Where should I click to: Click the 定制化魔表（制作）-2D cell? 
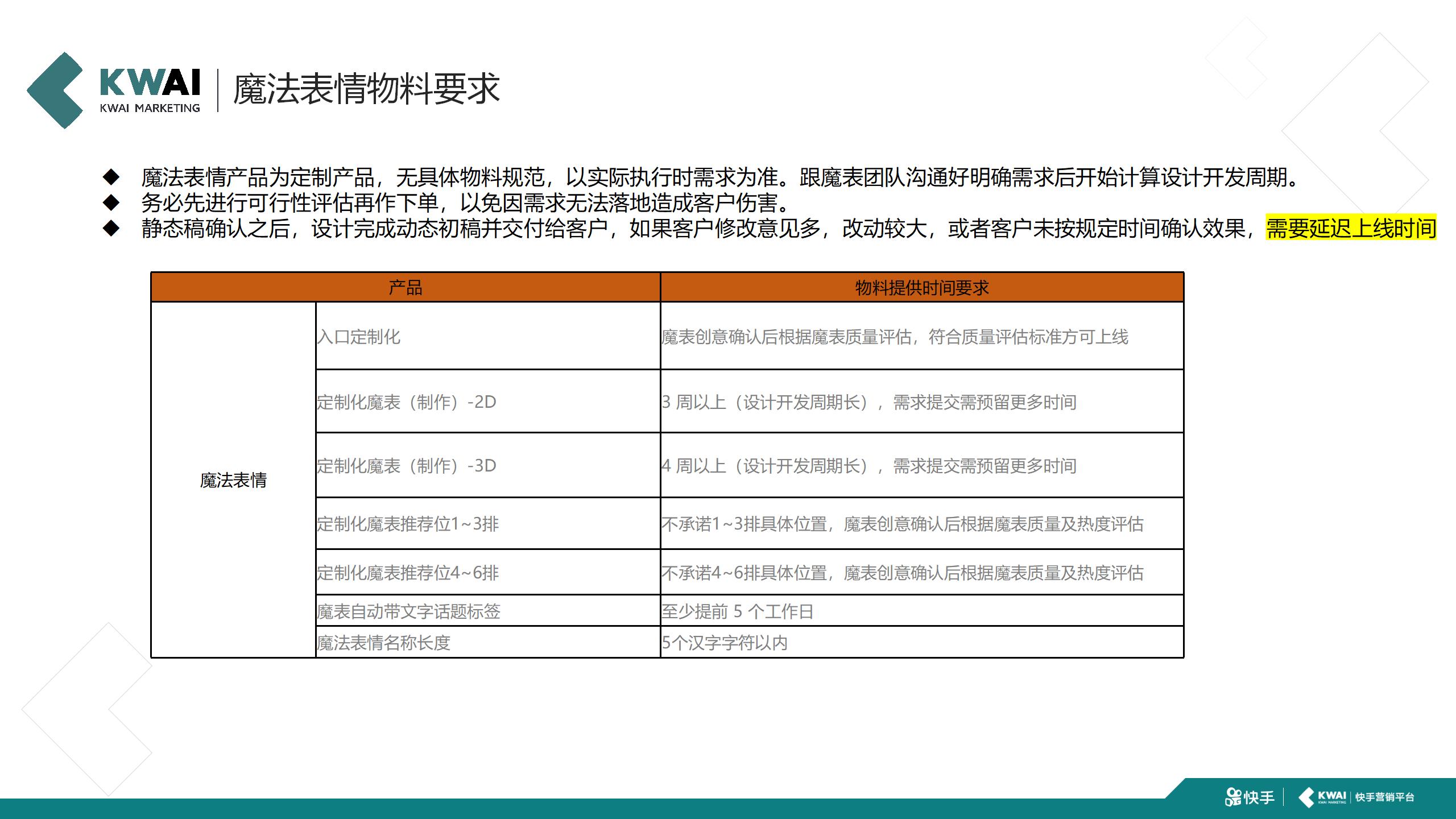pyautogui.click(x=488, y=401)
